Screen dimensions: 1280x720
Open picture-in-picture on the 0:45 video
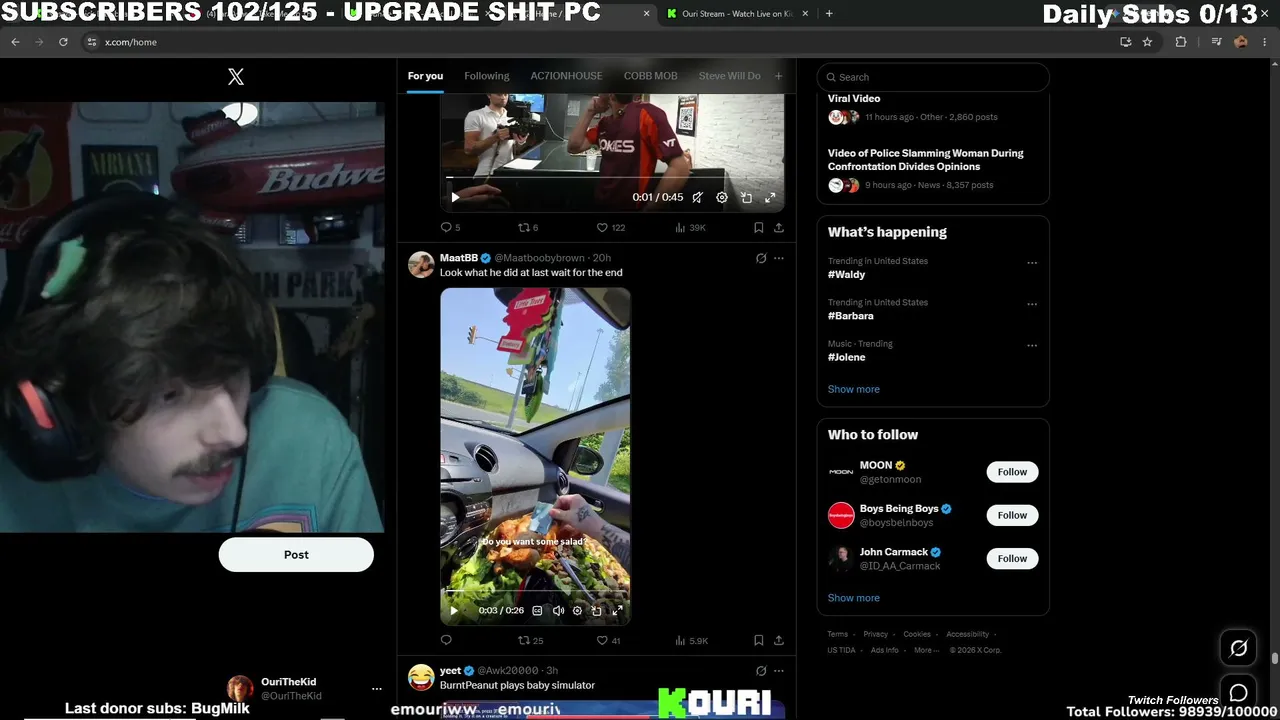point(746,198)
